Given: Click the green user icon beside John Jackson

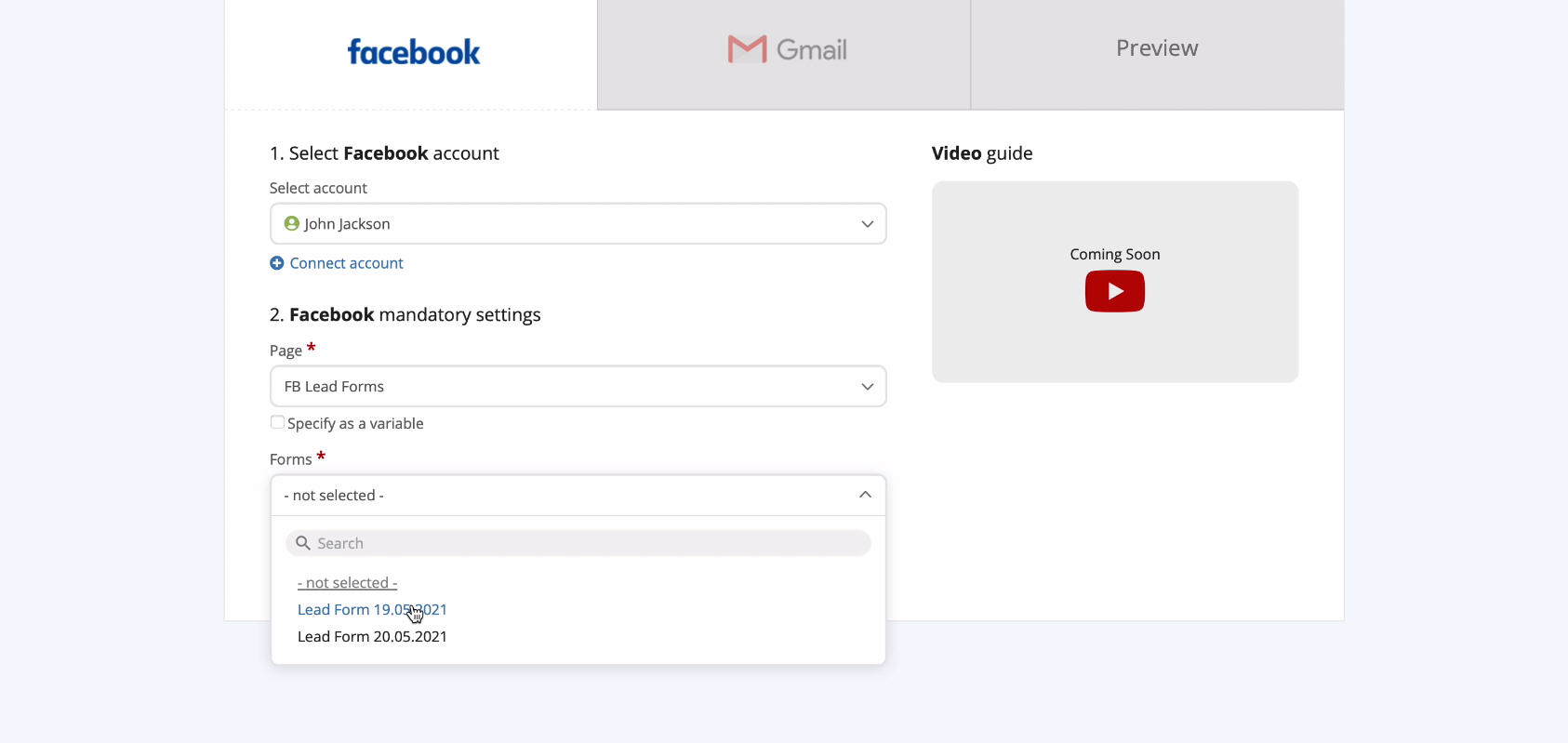Looking at the screenshot, I should coord(291,223).
